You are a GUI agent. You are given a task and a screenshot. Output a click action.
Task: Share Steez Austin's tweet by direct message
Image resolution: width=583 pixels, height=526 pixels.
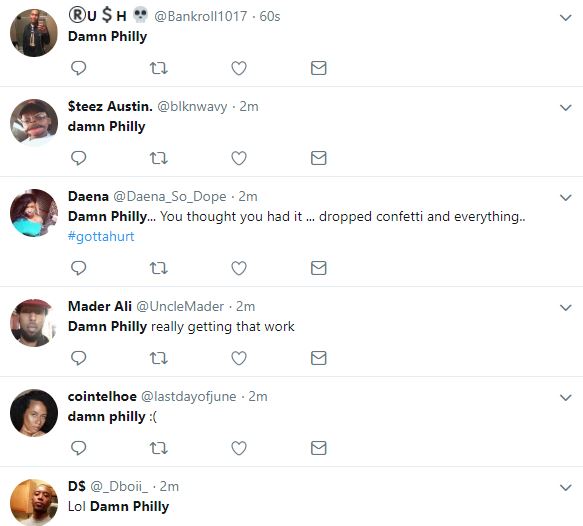(319, 158)
